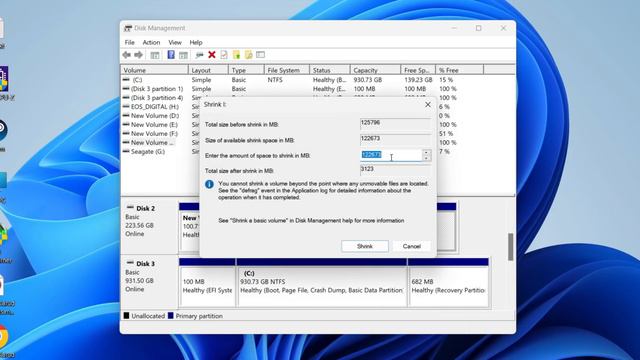The height and width of the screenshot is (360, 640).
Task: Open the Action menu
Action: [x=151, y=42]
